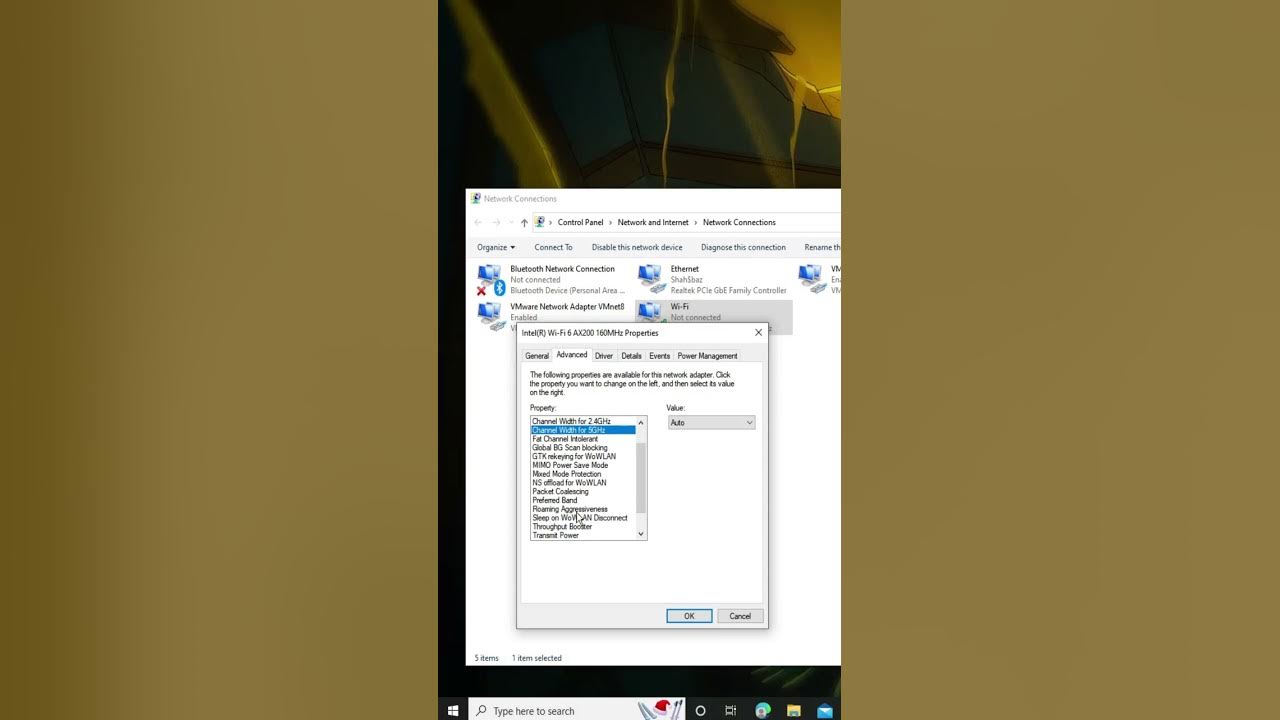Select Roaming Aggressiveness property

pyautogui.click(x=583, y=509)
